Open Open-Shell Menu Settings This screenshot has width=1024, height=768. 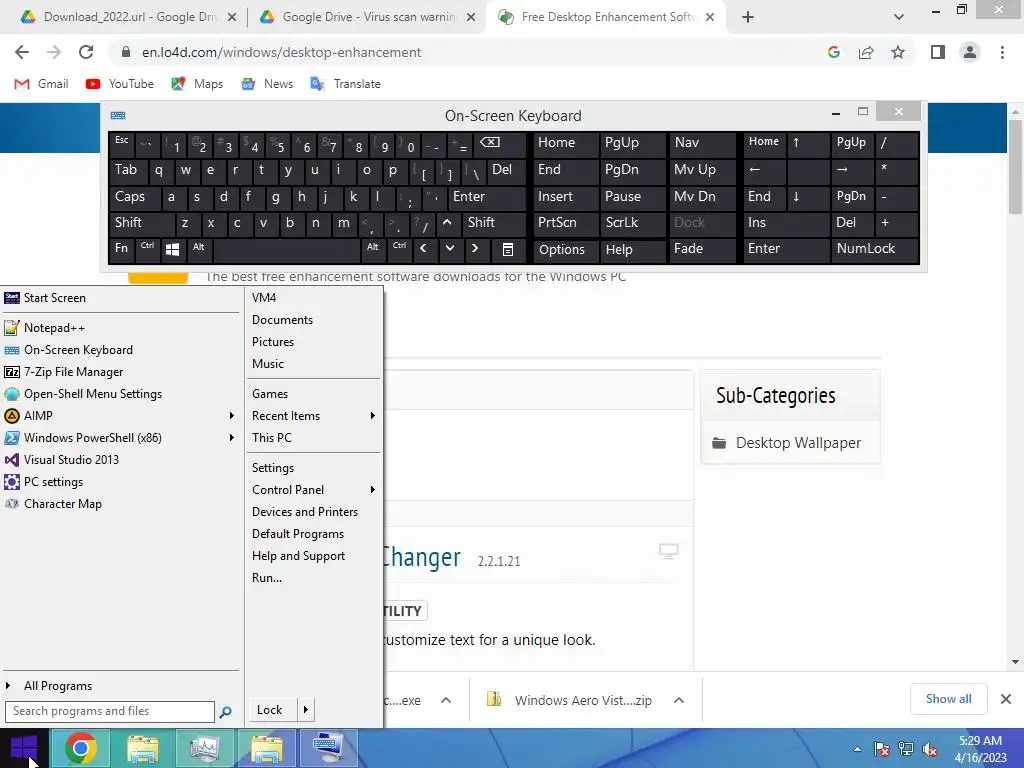121,394
